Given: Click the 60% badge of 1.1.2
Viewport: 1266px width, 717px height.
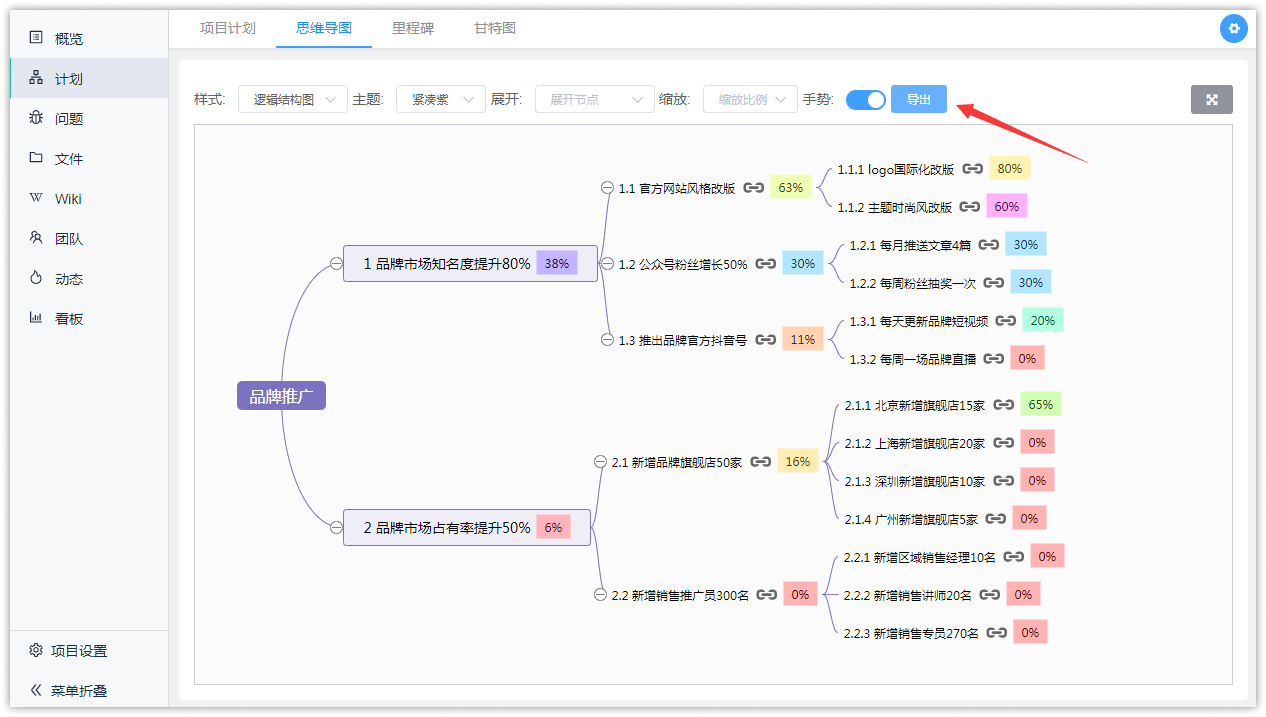Looking at the screenshot, I should [1007, 207].
